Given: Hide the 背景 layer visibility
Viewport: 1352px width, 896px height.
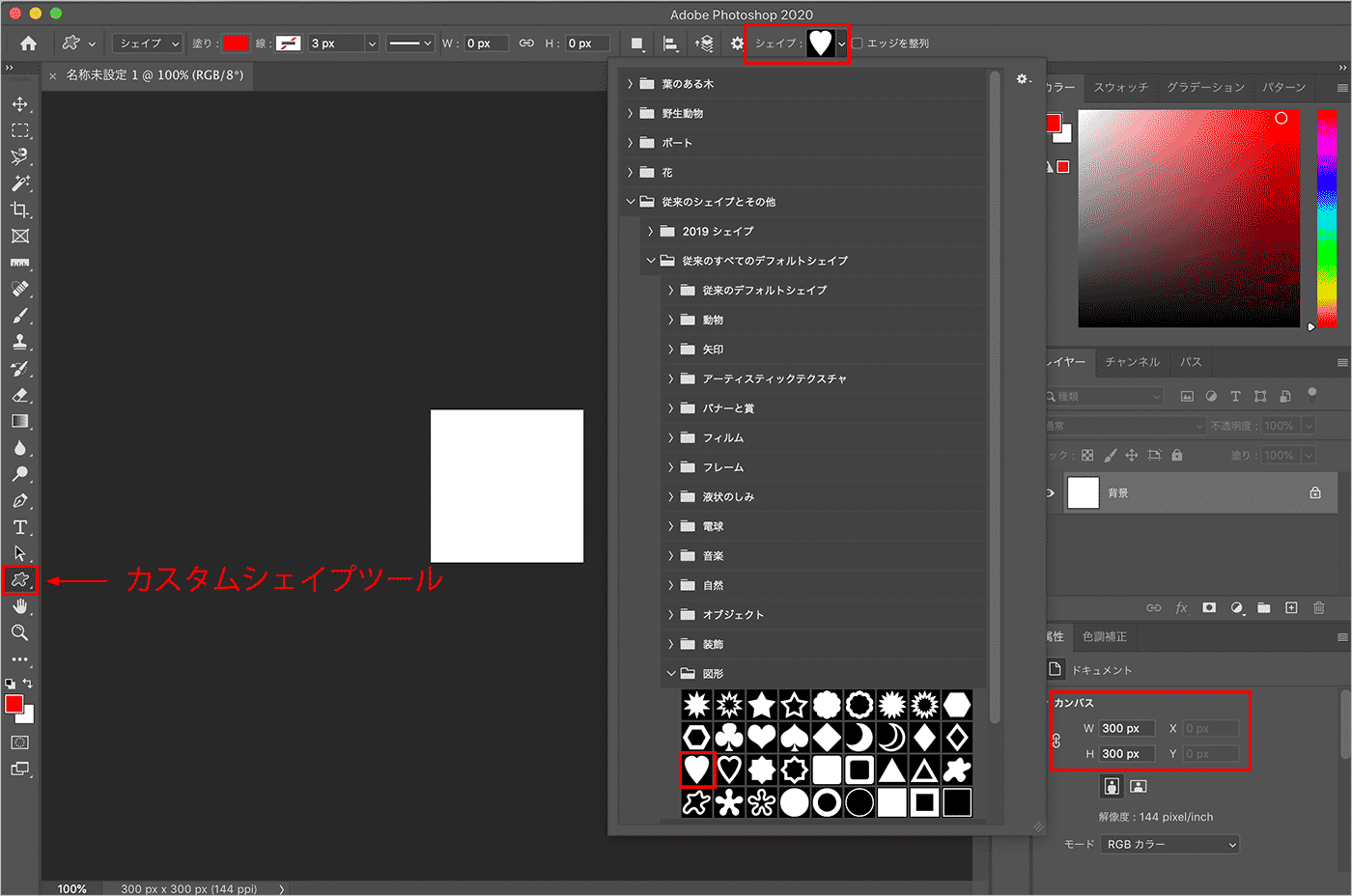Looking at the screenshot, I should [1051, 493].
